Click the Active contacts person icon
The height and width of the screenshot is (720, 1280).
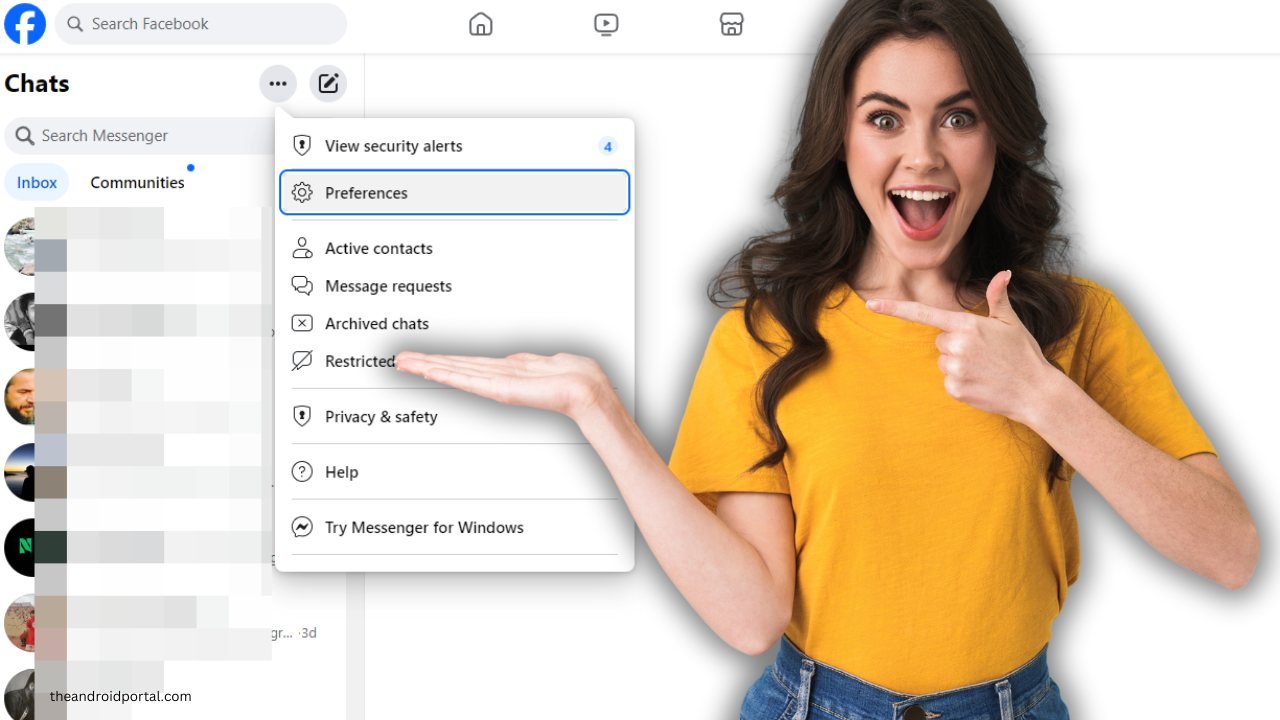click(302, 248)
